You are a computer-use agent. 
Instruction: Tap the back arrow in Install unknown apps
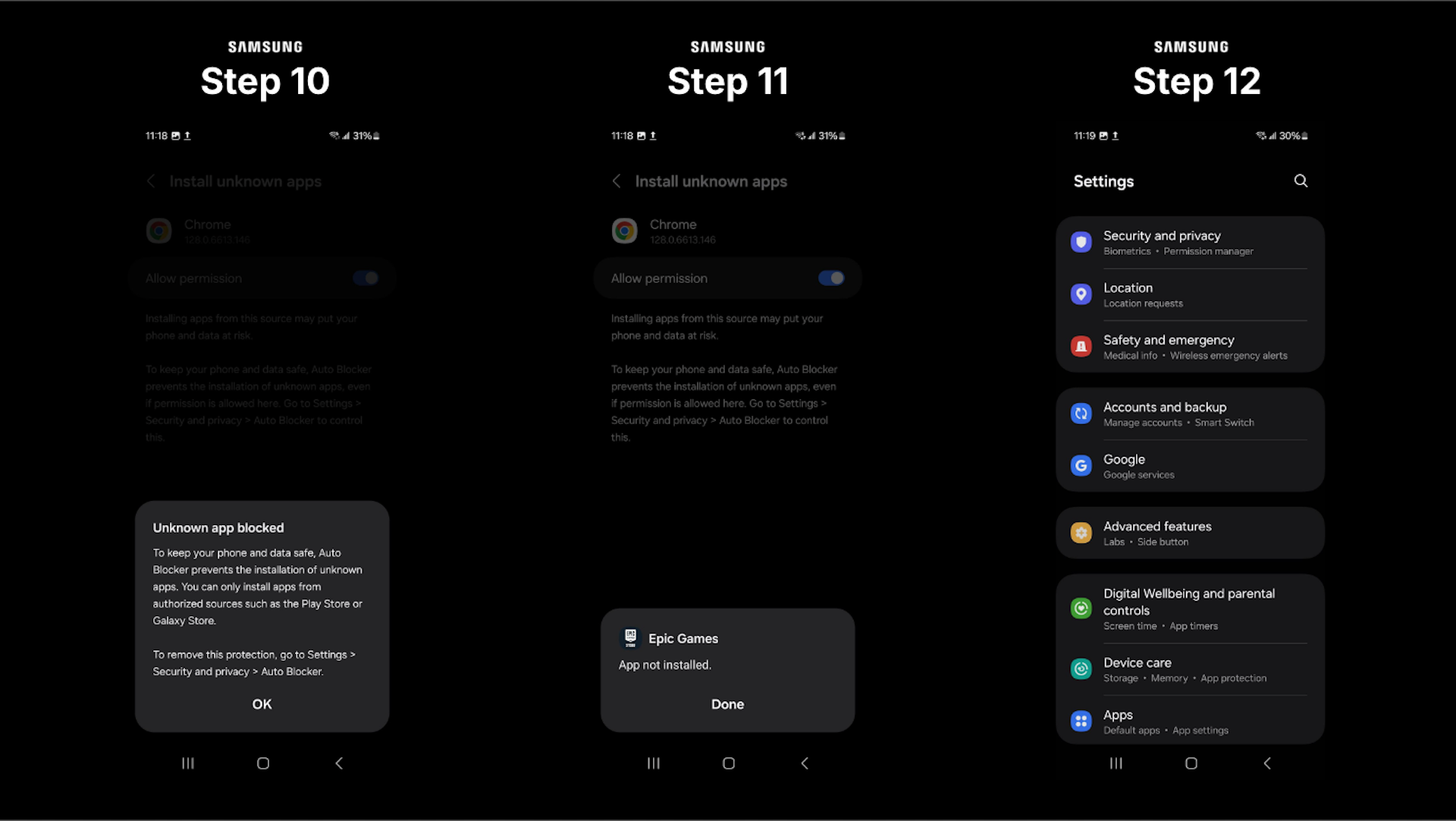coord(618,181)
